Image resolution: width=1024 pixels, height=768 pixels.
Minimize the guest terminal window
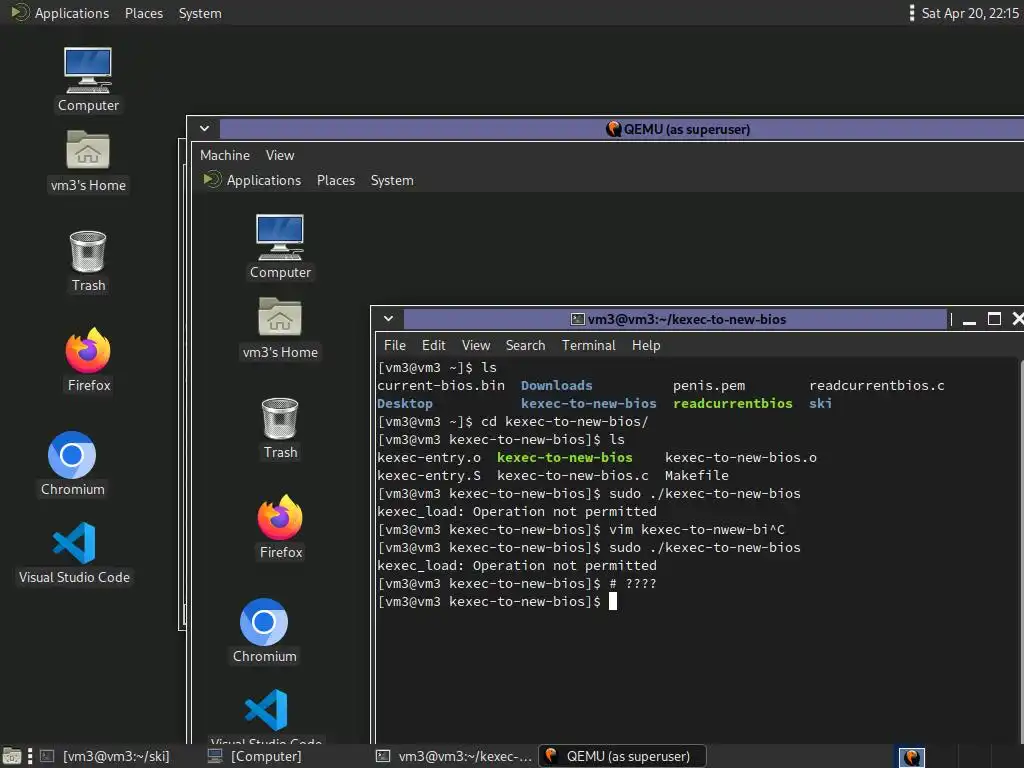(x=969, y=319)
